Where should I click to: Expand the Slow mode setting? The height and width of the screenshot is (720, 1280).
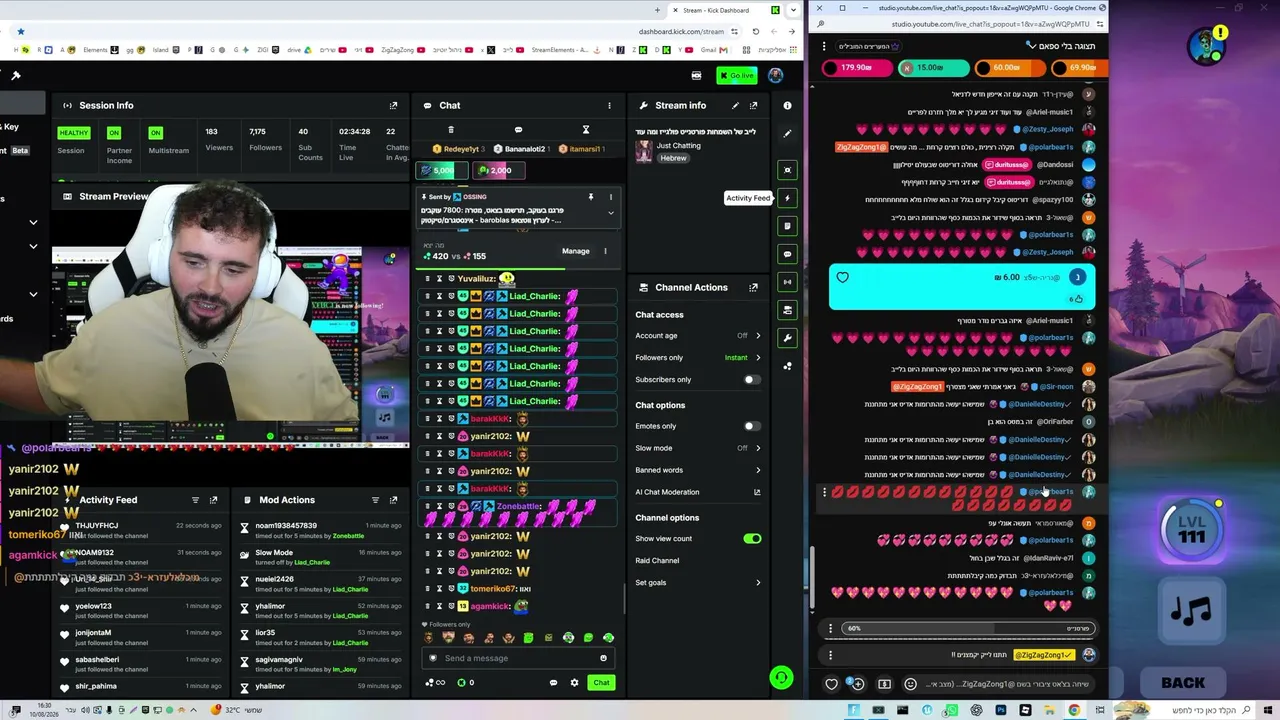(x=758, y=448)
